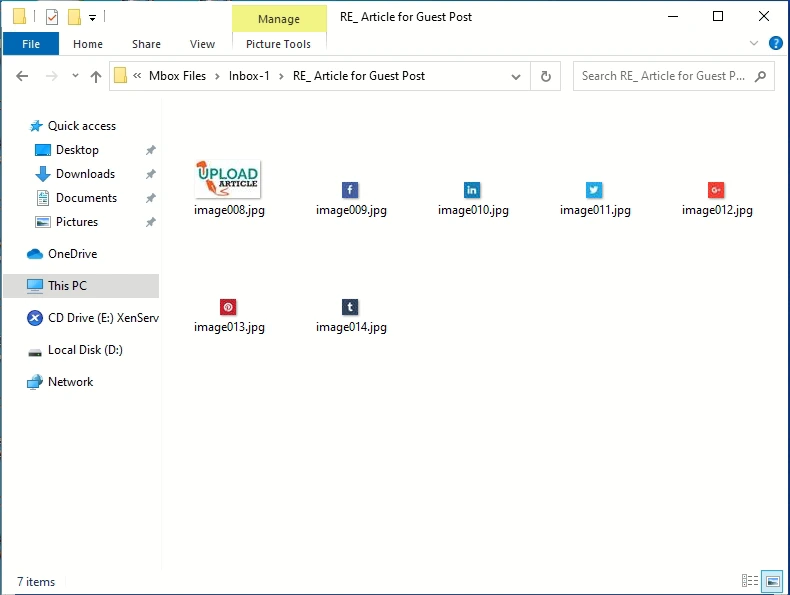The image size is (790, 595).
Task: Focus the Search RE_ Article for Guest Post box
Action: [x=674, y=76]
